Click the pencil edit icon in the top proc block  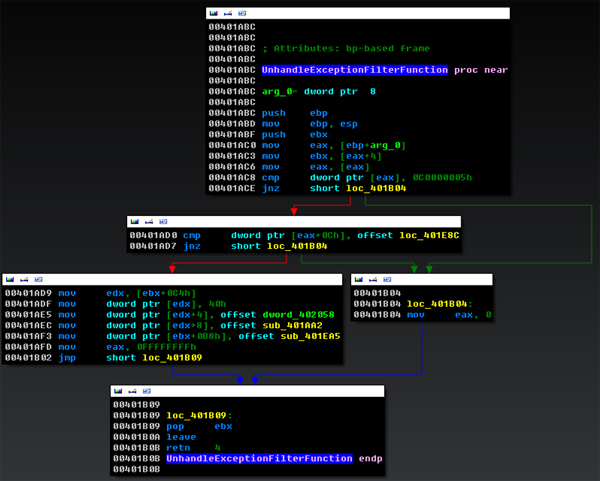tap(228, 13)
